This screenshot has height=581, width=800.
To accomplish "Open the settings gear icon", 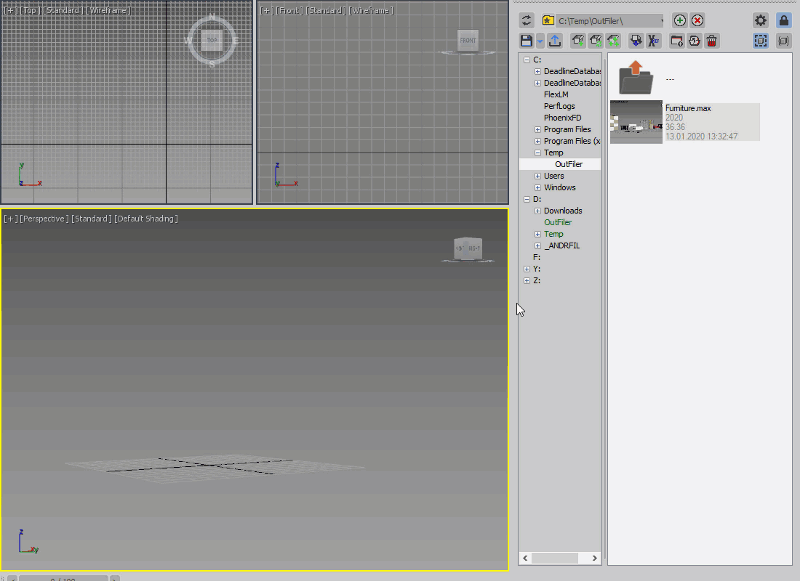I will click(x=761, y=20).
